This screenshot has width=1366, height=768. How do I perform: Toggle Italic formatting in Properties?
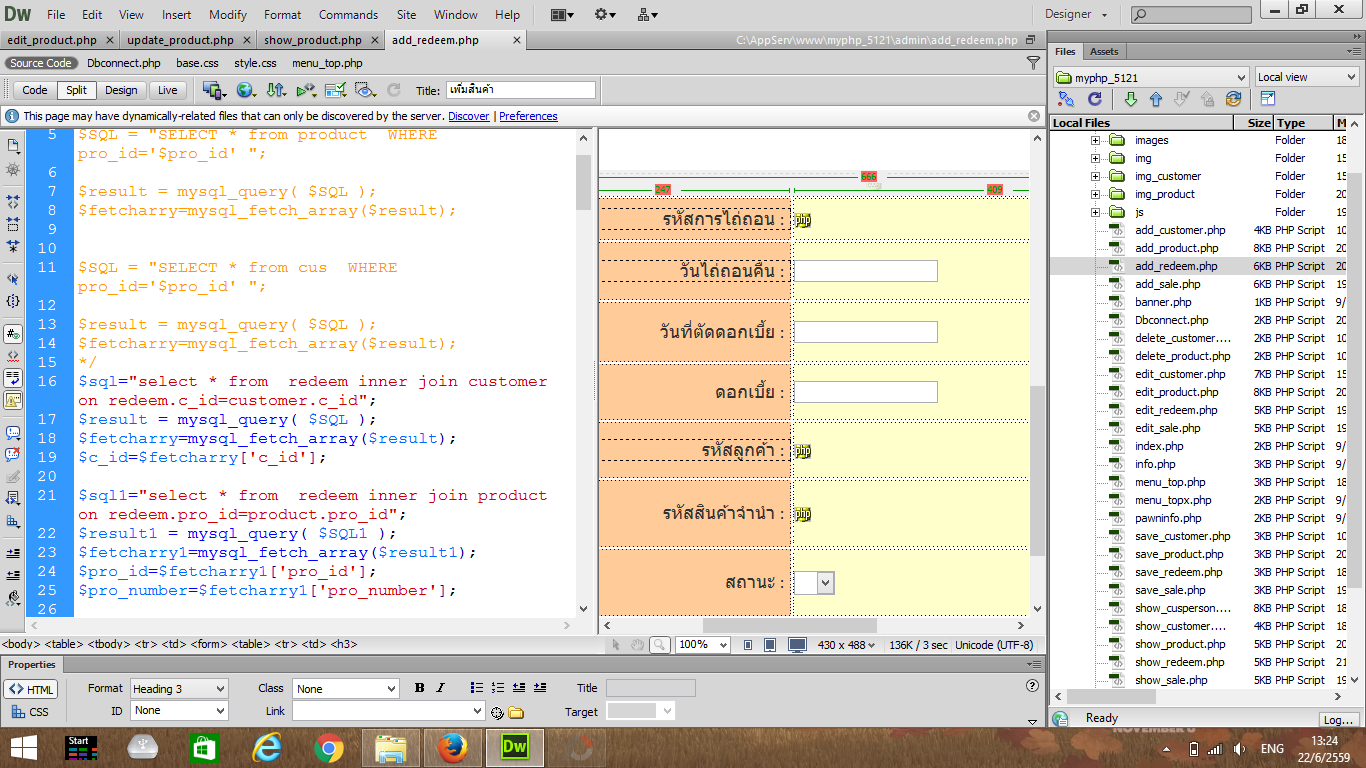440,688
